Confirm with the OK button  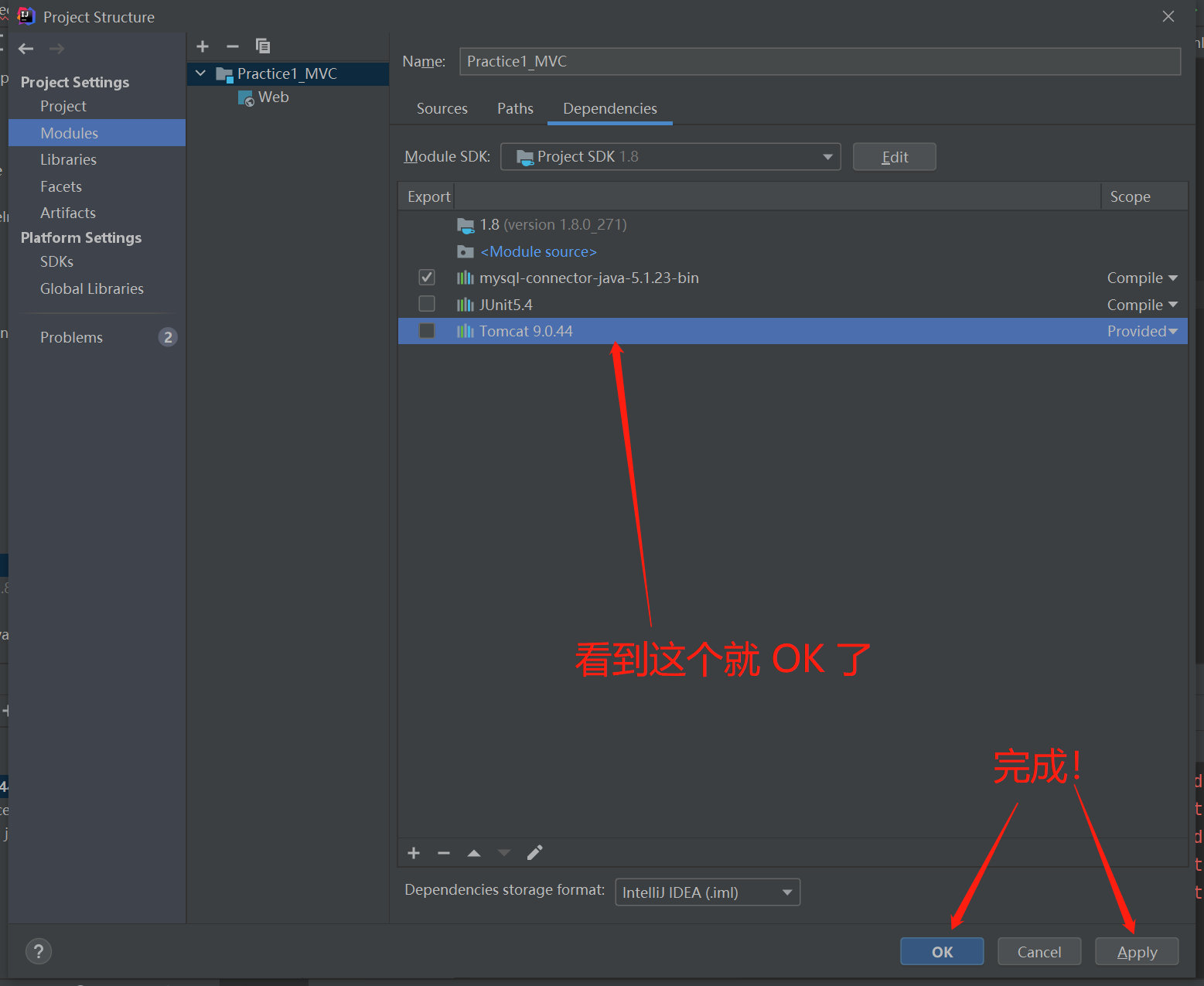(942, 952)
